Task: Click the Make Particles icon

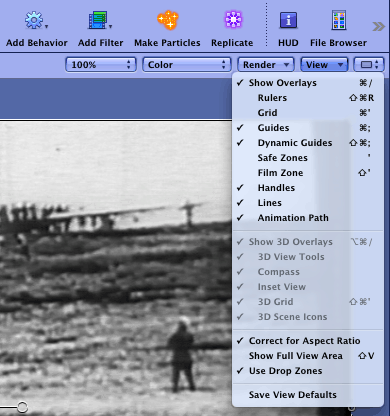Action: [x=168, y=20]
